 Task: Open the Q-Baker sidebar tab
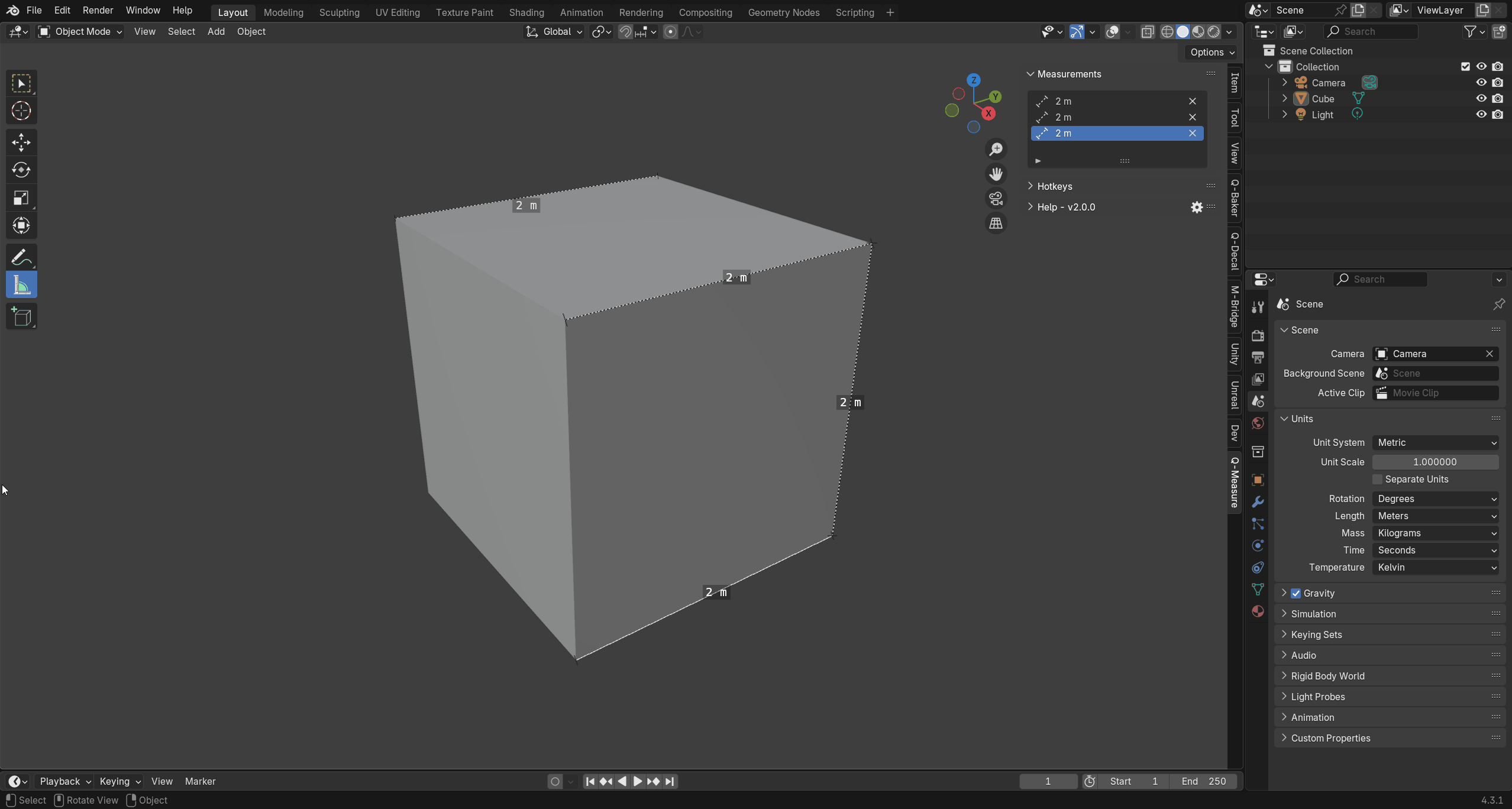(x=1235, y=198)
